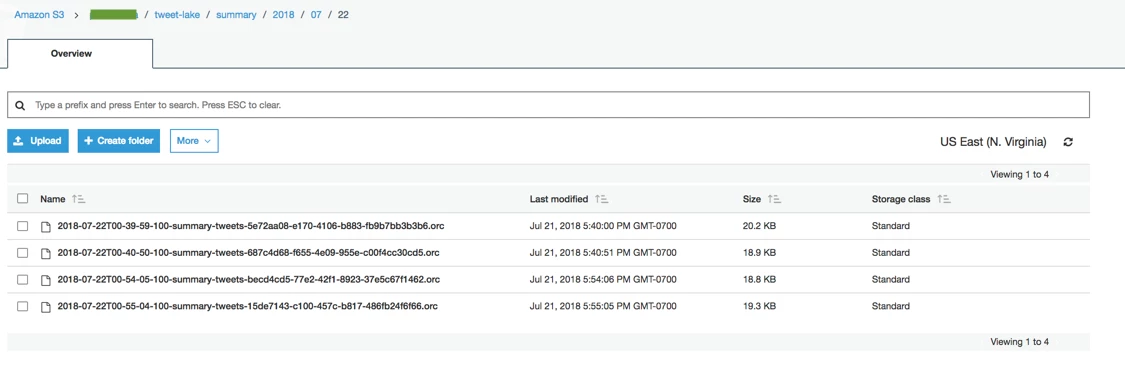The image size is (1125, 368).
Task: Click the Upload button
Action: pos(38,141)
